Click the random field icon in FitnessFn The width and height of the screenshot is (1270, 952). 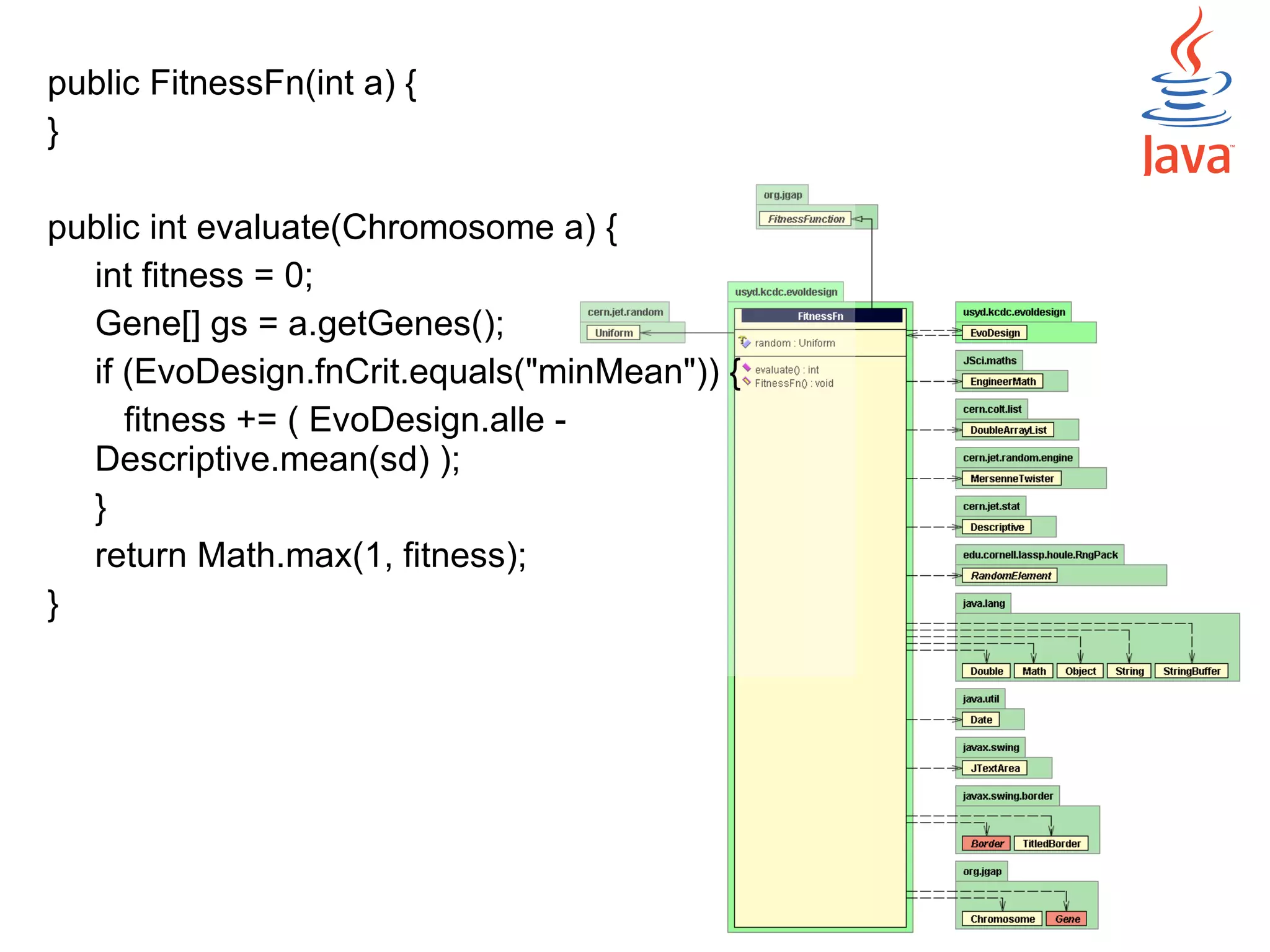[744, 342]
